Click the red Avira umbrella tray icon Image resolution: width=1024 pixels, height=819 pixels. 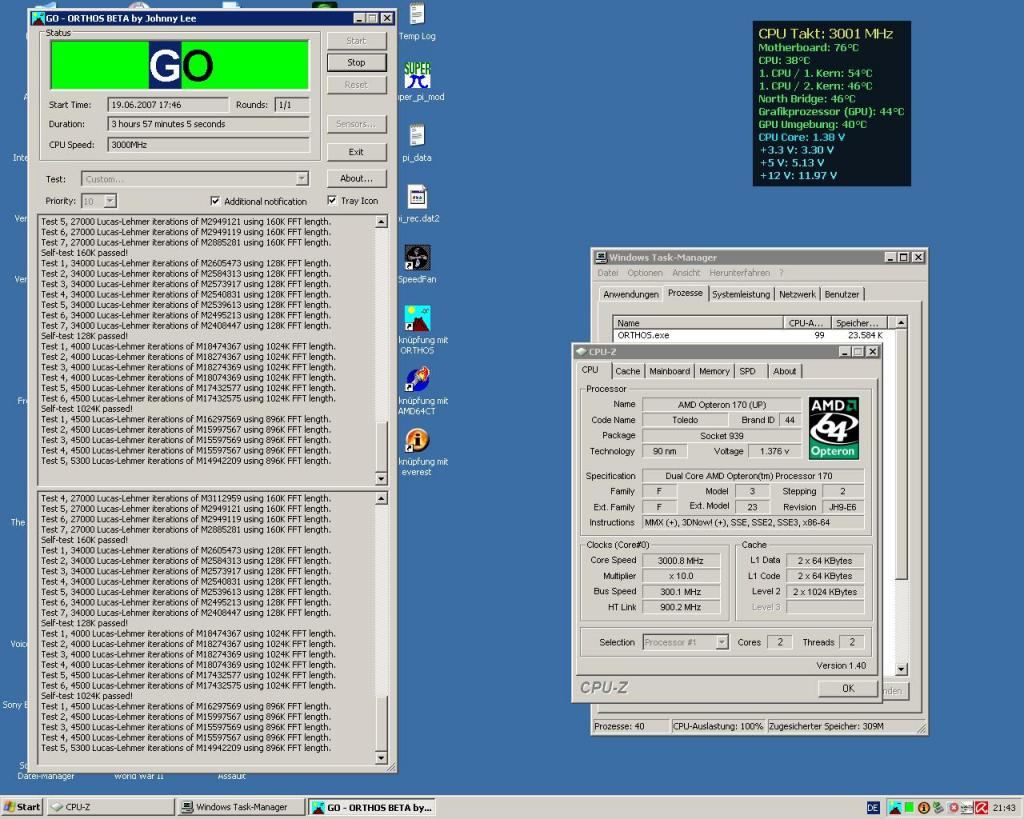click(982, 808)
